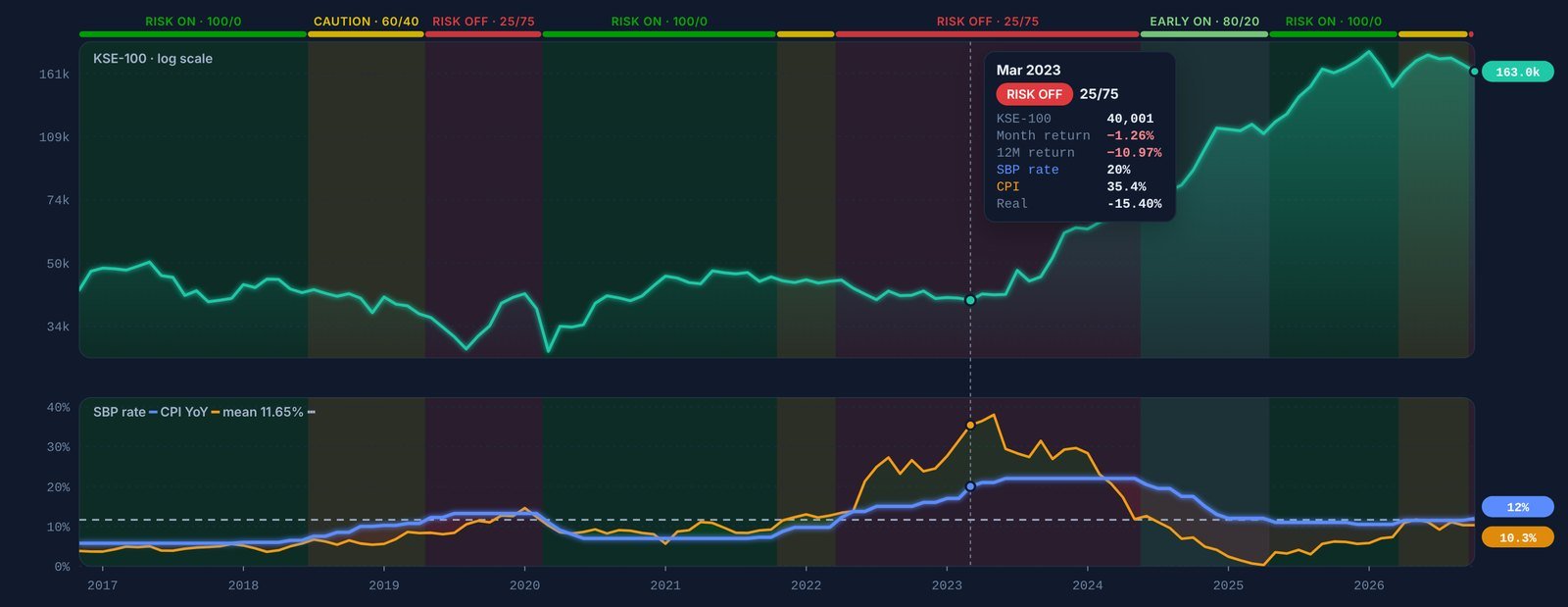Click the 109k y-axis label
This screenshot has width=1568, height=607.
(54, 137)
